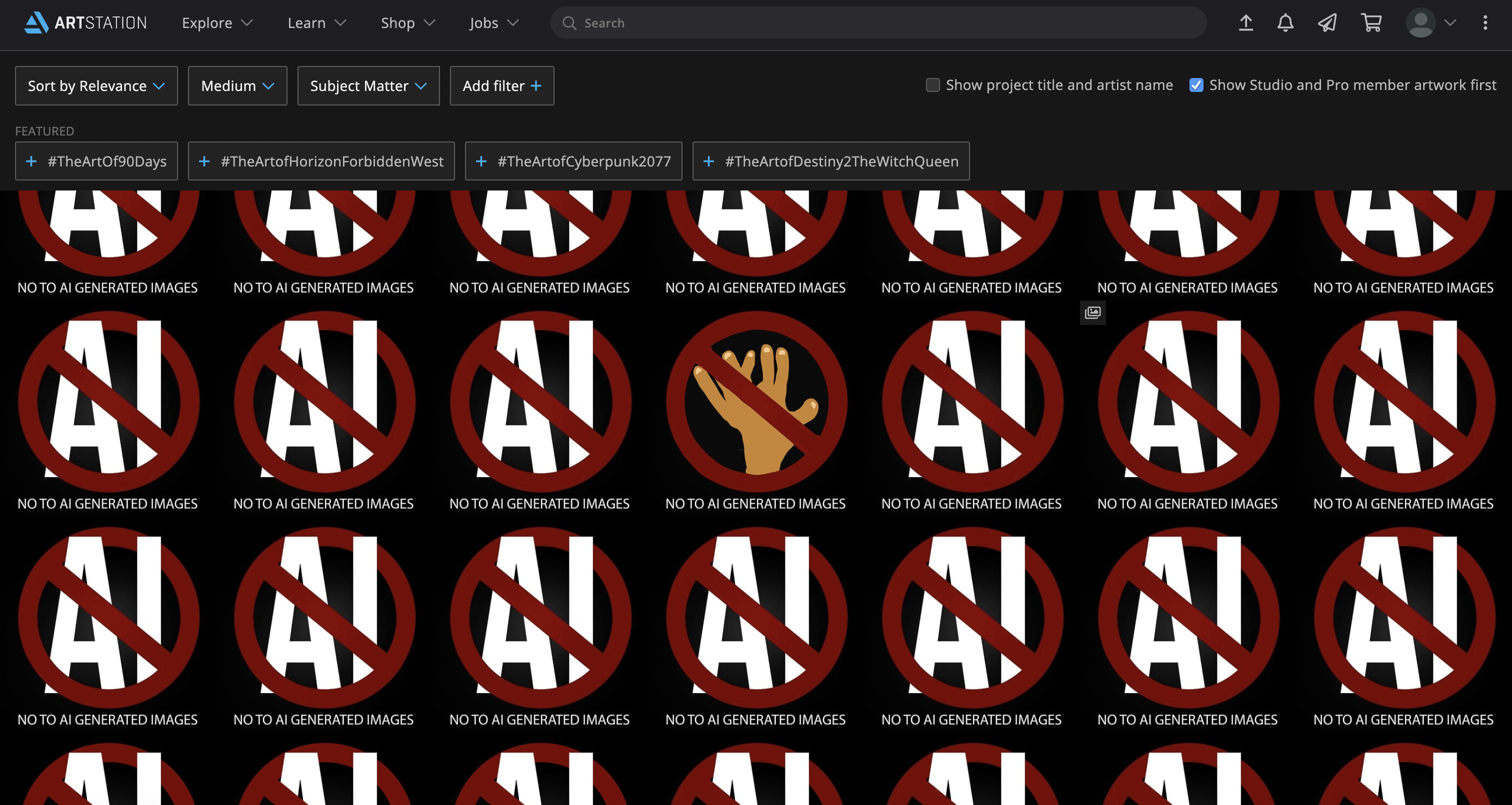Open the three-dot more options menu
This screenshot has height=805, width=1512.
point(1485,23)
